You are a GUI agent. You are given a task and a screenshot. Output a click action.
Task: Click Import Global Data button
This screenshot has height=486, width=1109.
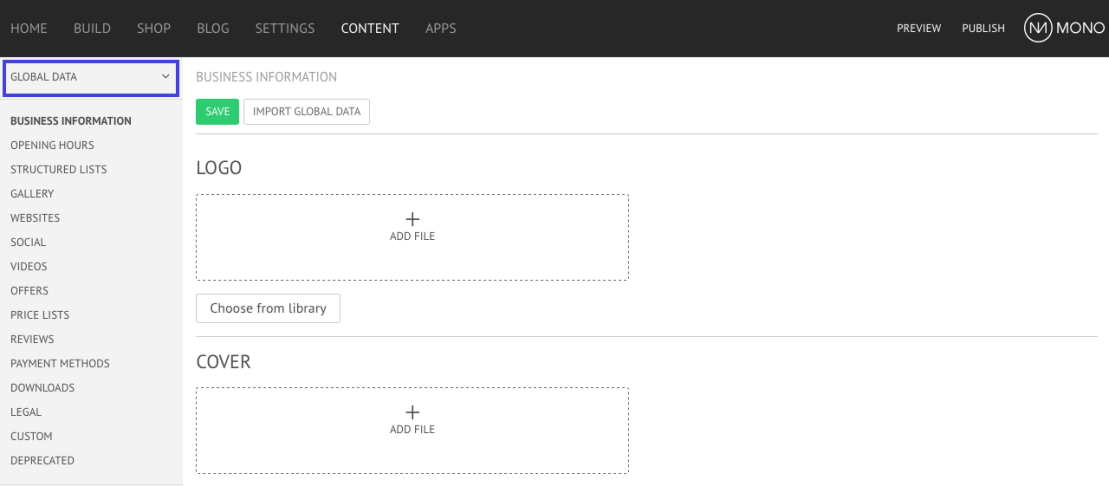click(x=307, y=112)
